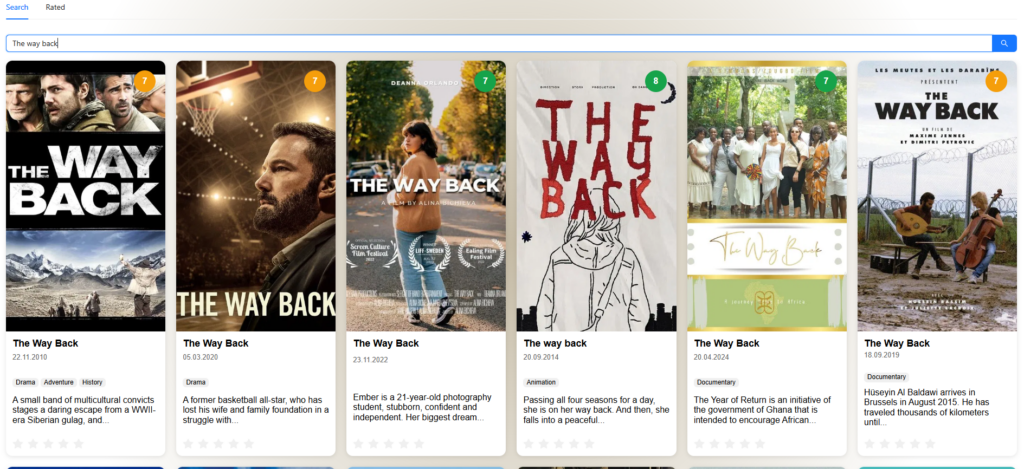Switch to the Rated tab

(x=56, y=7)
